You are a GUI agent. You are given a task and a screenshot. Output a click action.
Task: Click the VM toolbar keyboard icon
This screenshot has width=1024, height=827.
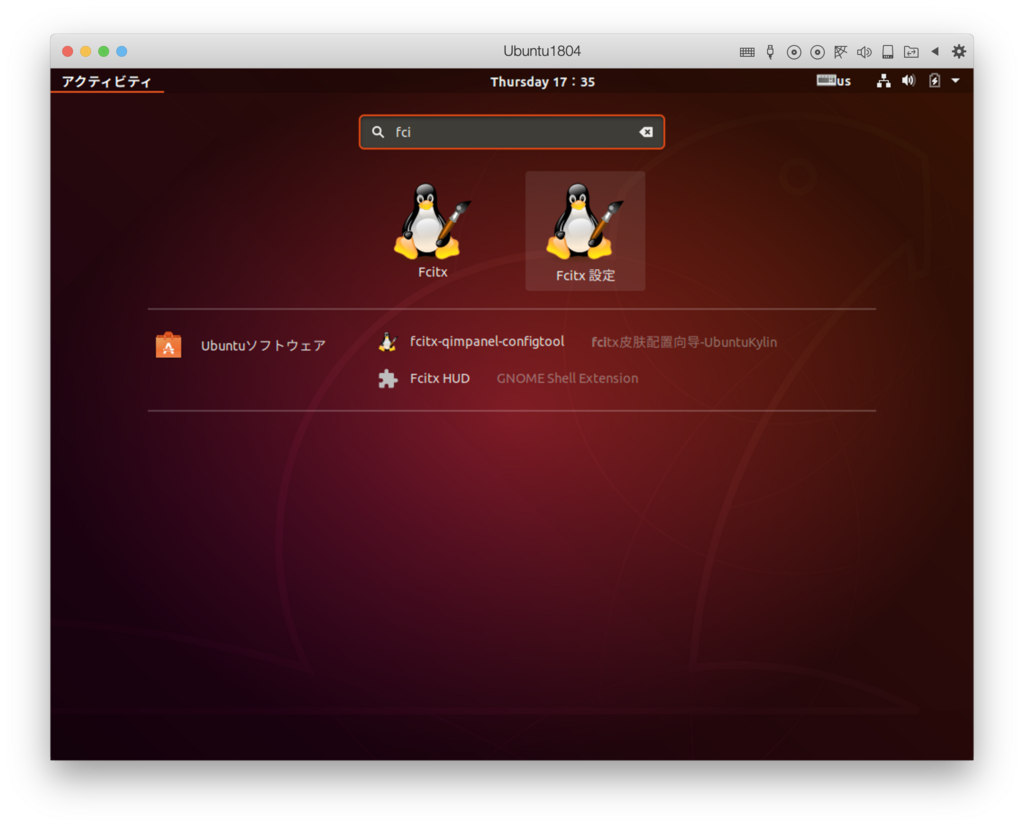tap(747, 52)
